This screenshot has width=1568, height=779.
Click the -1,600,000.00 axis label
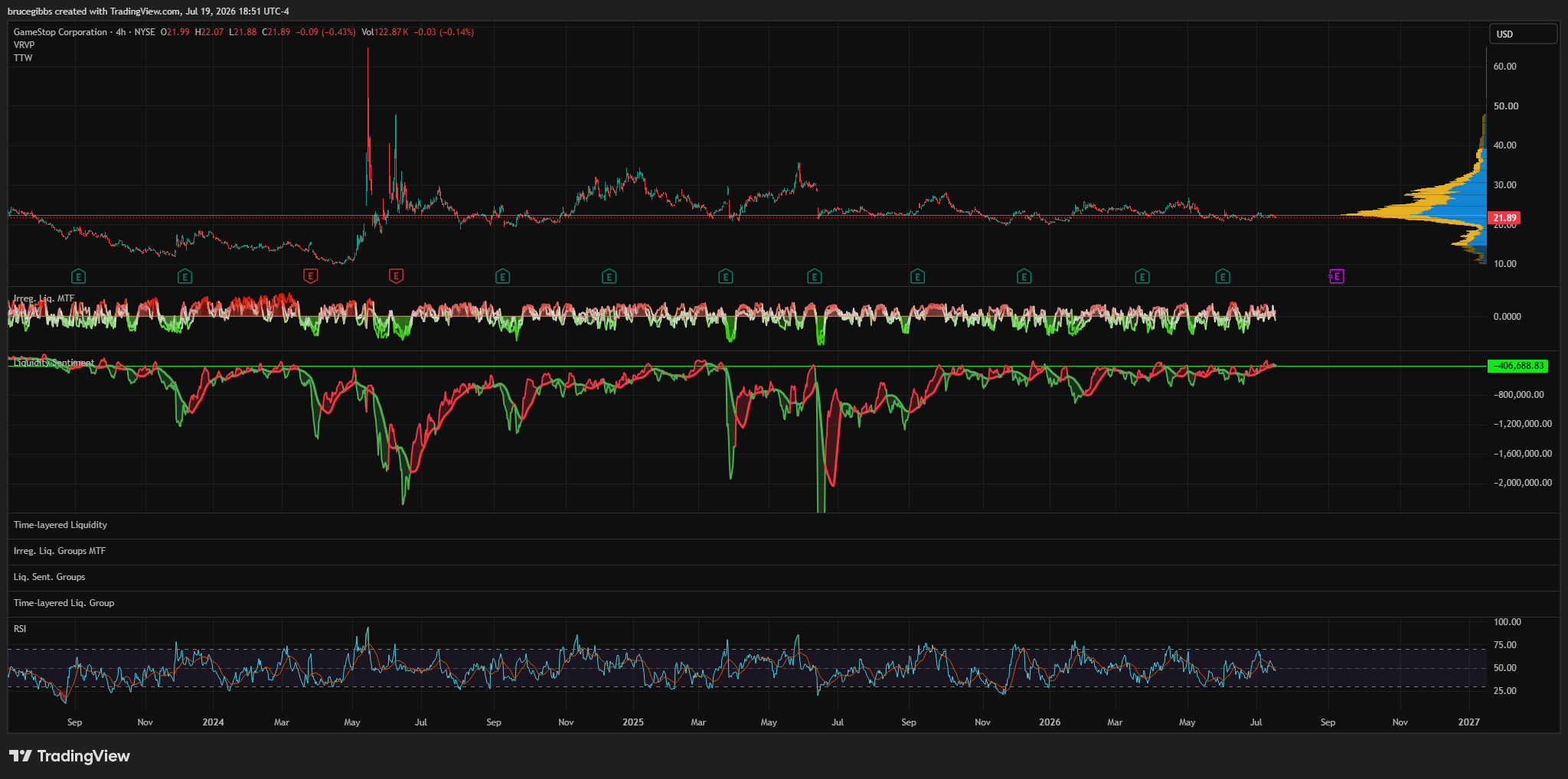(x=1523, y=454)
